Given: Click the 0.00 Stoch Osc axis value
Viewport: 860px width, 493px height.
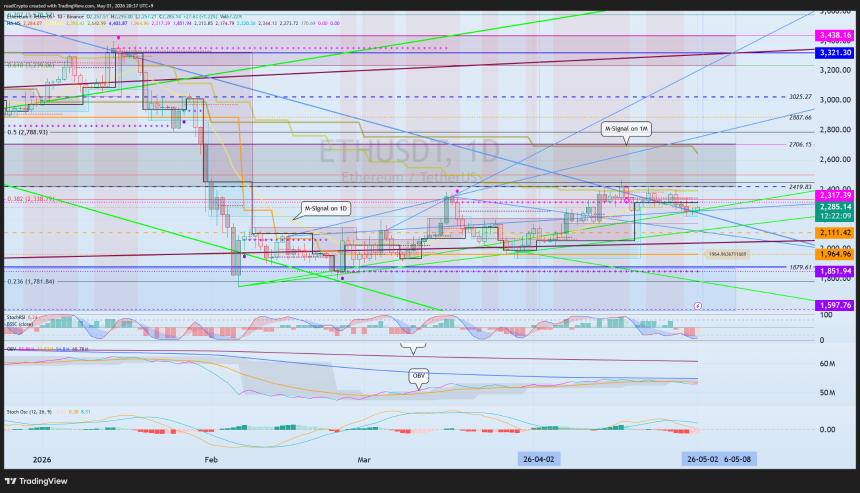Looking at the screenshot, I should 827,429.
